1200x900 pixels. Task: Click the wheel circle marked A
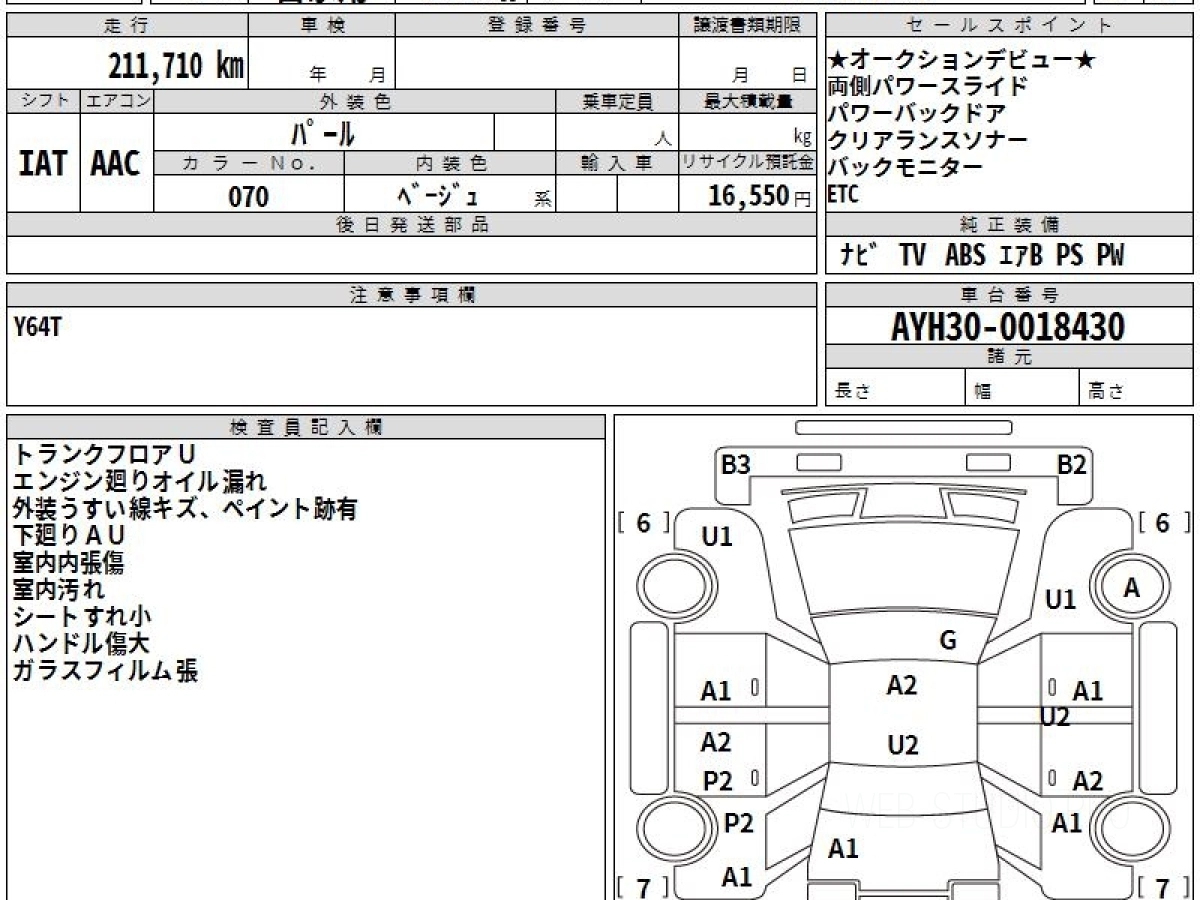click(1130, 588)
